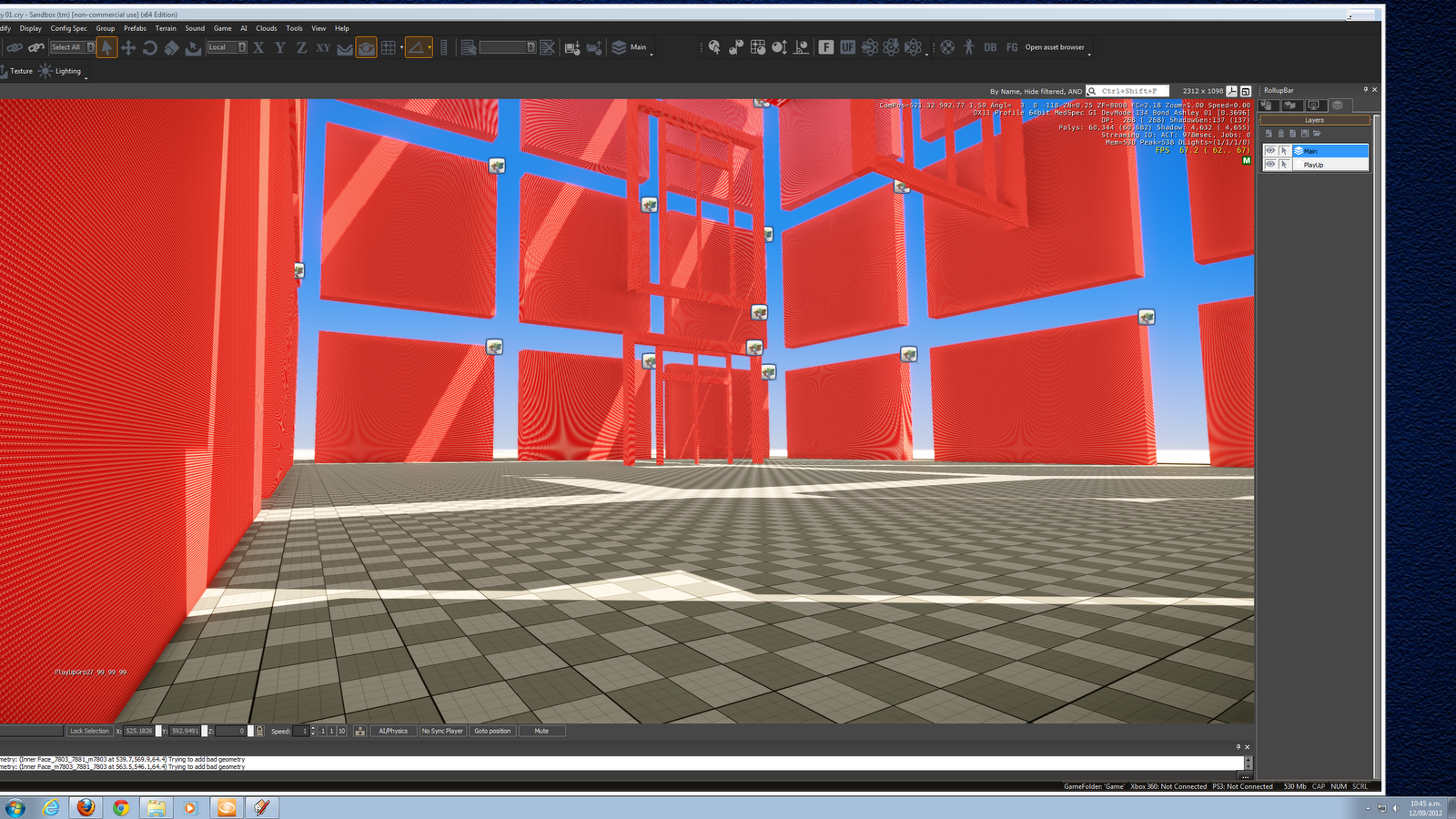Open the Prefabs menu
Screen dimensions: 1456x819
click(135, 28)
